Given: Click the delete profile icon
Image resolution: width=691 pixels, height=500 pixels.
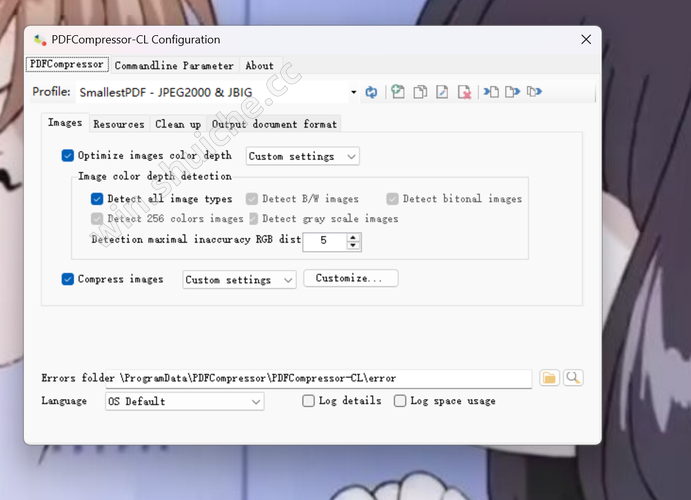Looking at the screenshot, I should tap(464, 92).
